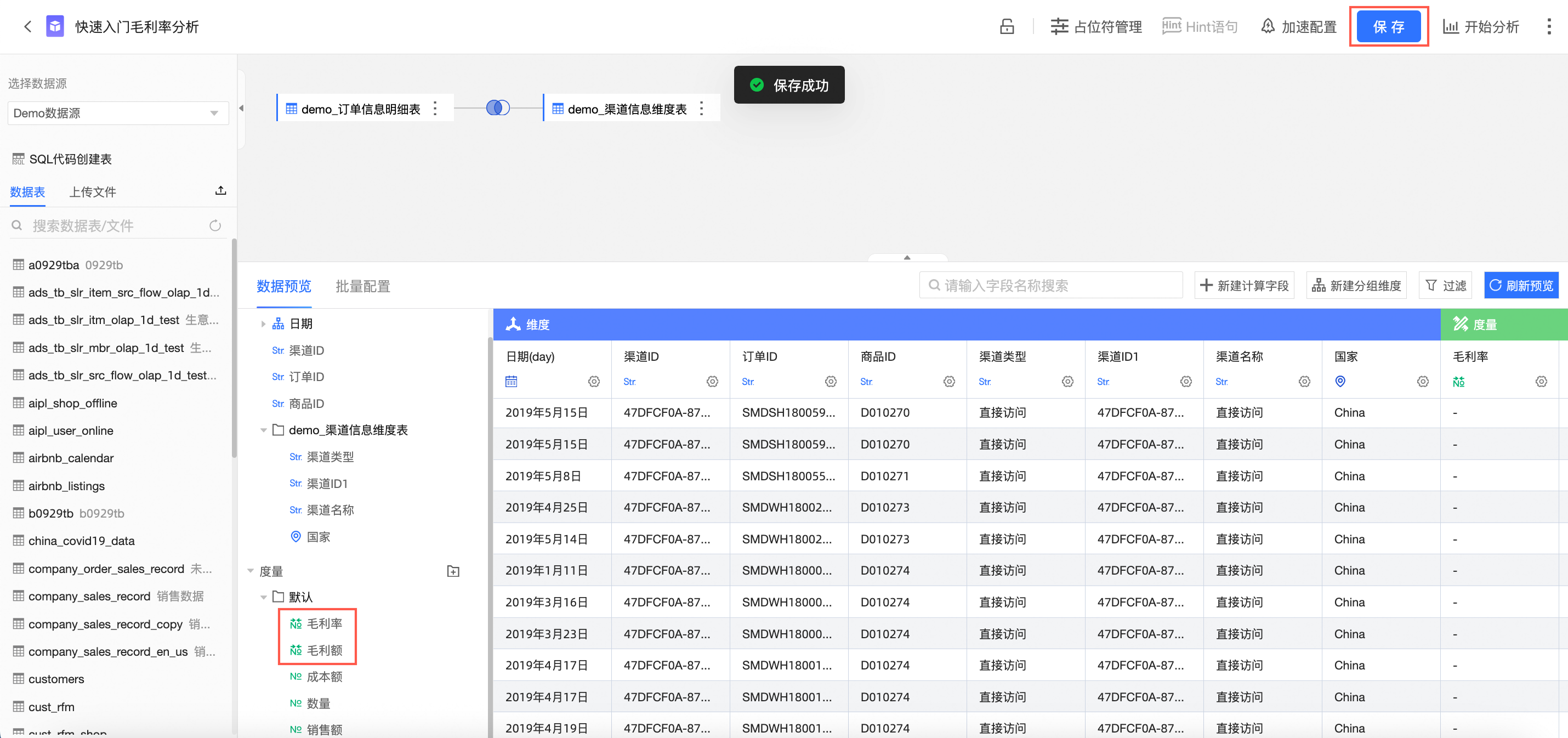Open the 过滤 filter button
Image resolution: width=1568 pixels, height=738 pixels.
pyautogui.click(x=1446, y=285)
